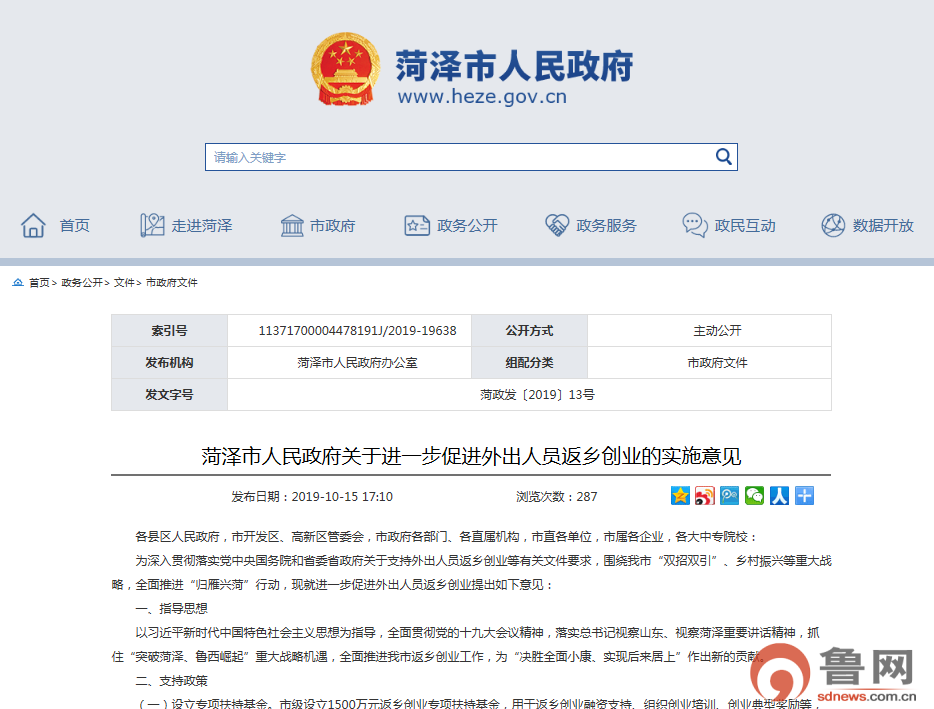Open more share options plus icon
934x709 pixels.
[804, 496]
